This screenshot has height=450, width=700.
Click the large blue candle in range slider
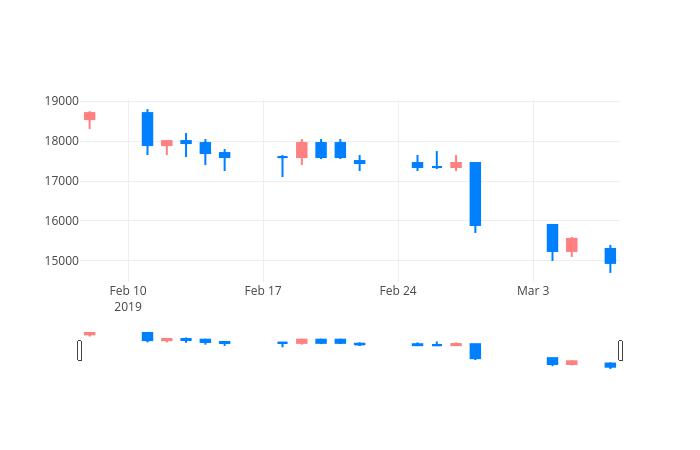475,351
